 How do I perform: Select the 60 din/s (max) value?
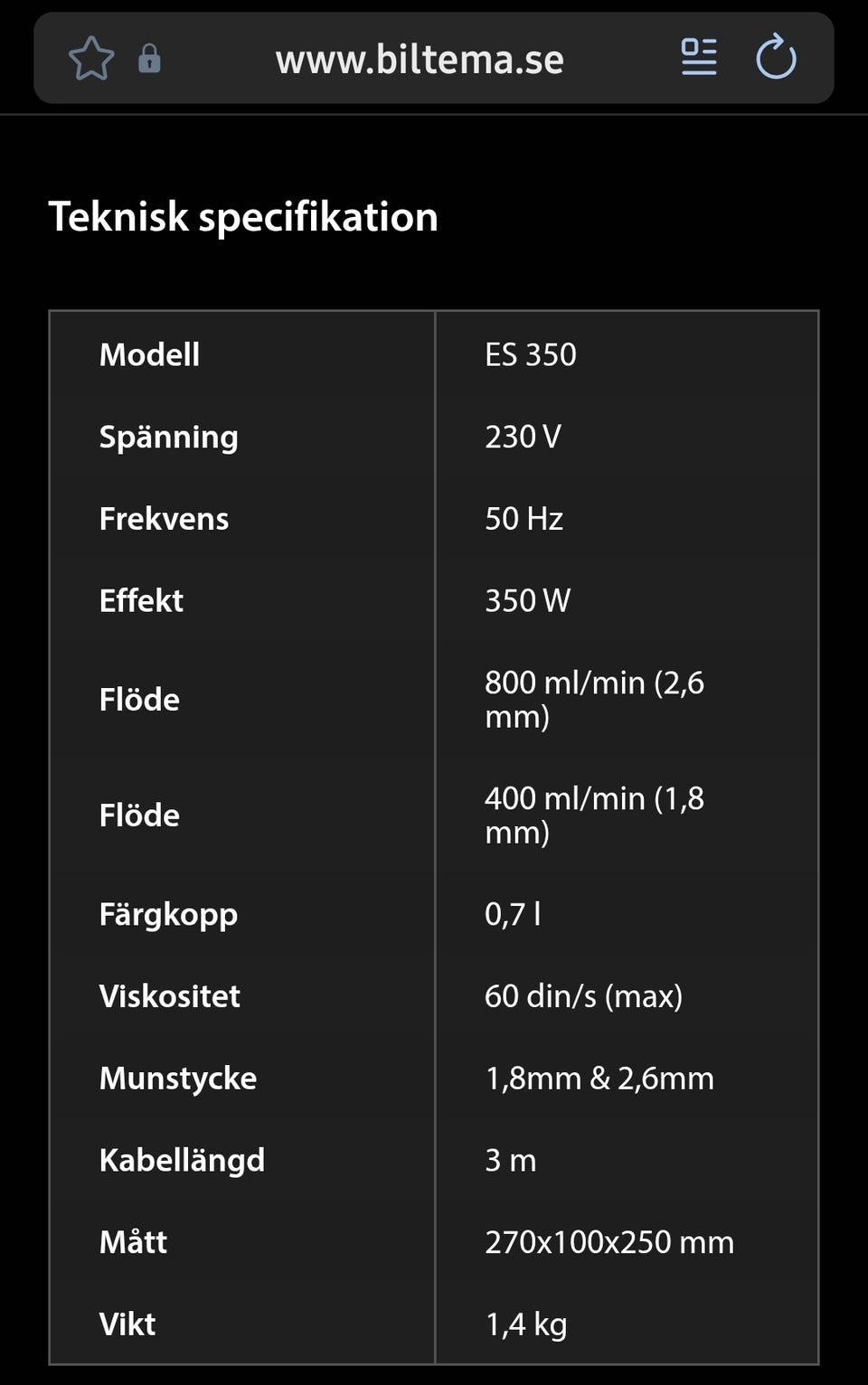(583, 996)
